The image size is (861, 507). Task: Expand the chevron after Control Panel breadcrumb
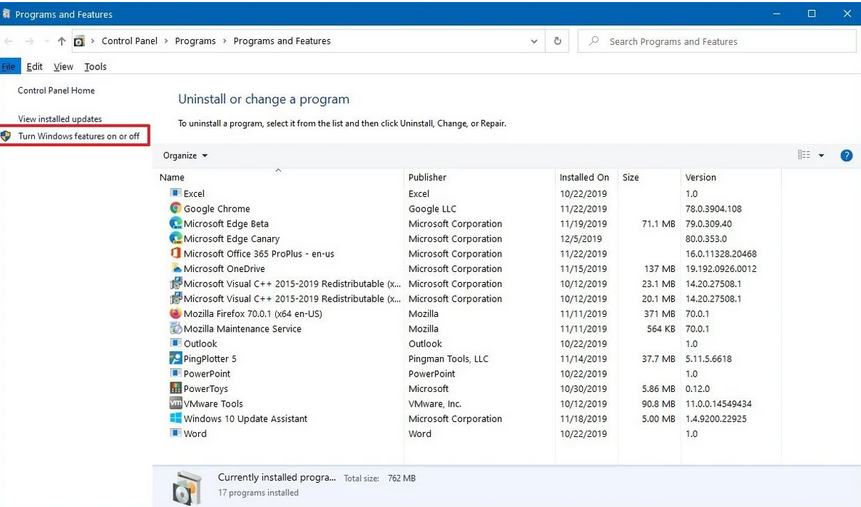[x=166, y=41]
